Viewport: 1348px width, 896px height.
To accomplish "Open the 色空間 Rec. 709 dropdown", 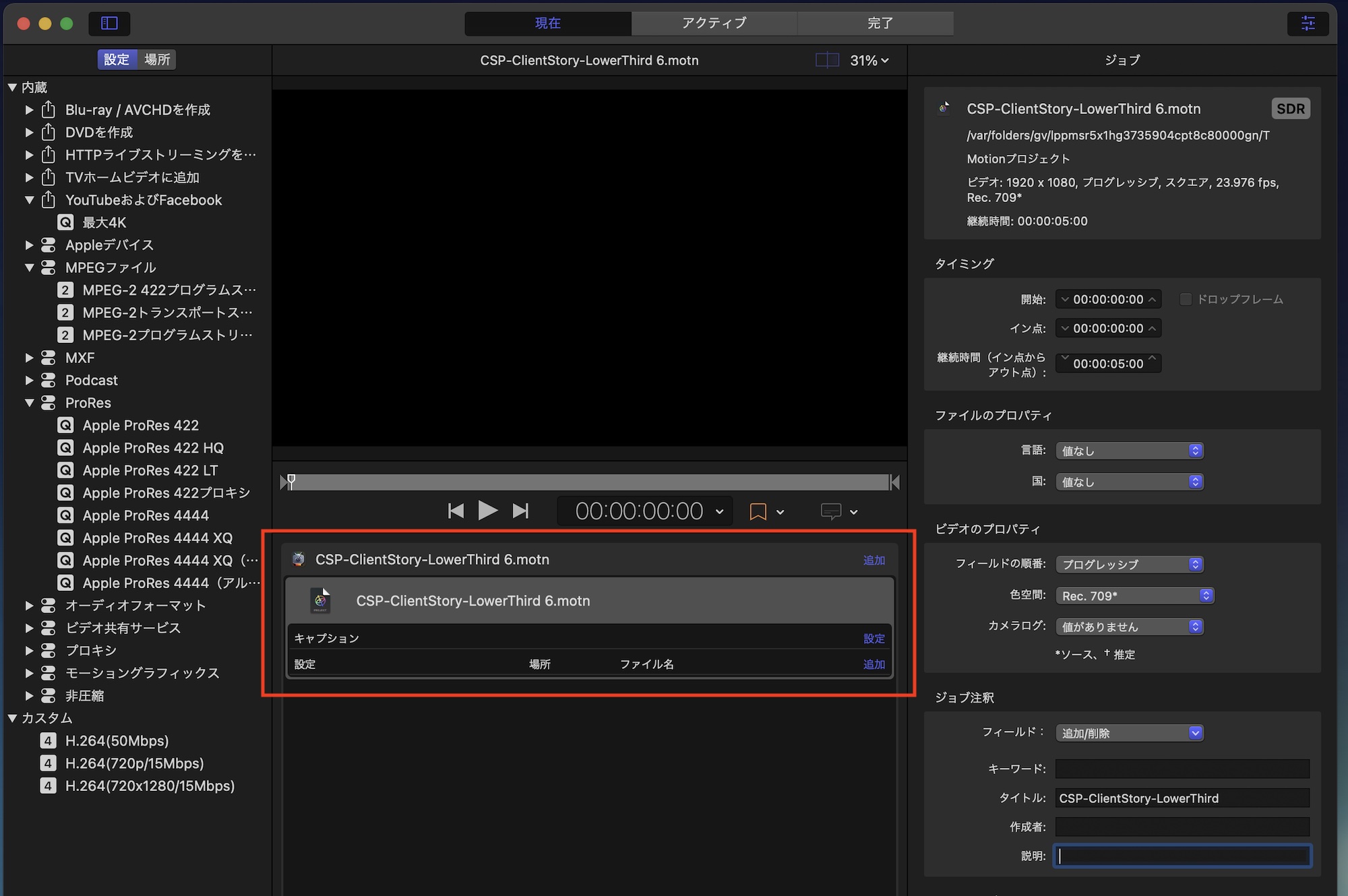I will coord(1134,596).
